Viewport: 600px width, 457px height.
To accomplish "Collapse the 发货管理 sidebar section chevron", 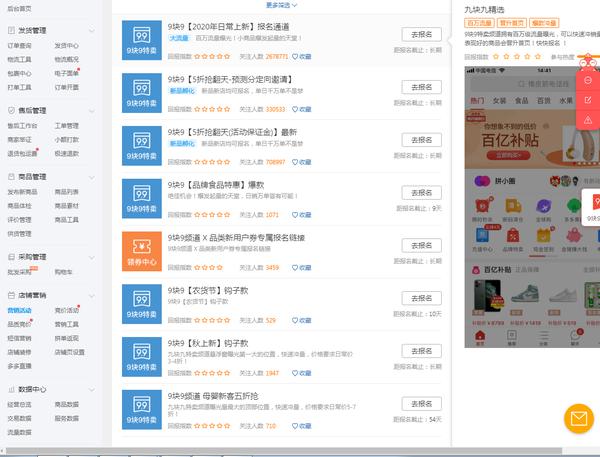I will pyautogui.click(x=92, y=30).
